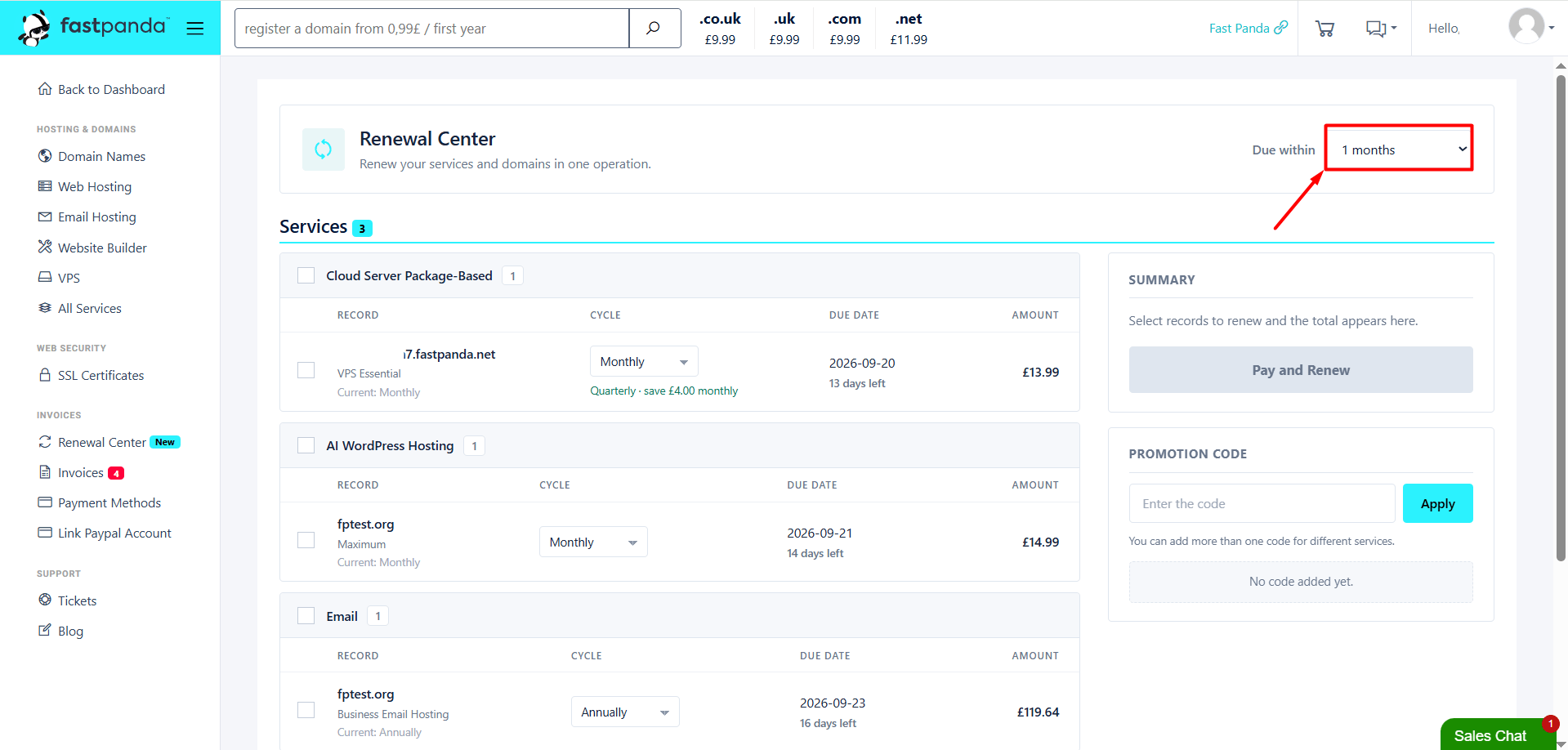Open the Due within months dropdown
The height and width of the screenshot is (750, 1568).
pyautogui.click(x=1399, y=149)
